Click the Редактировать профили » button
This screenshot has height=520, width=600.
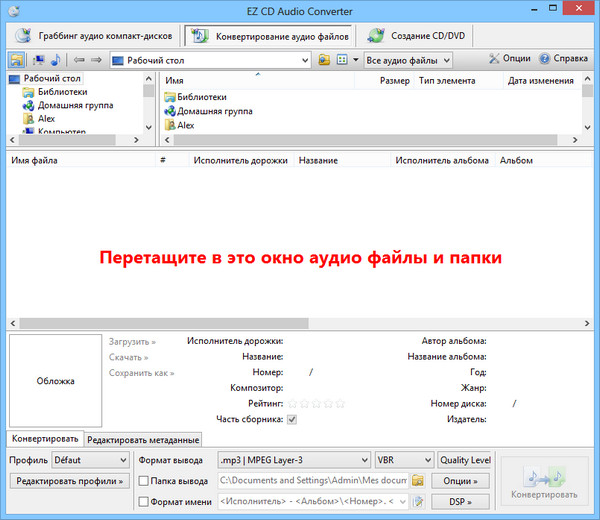70,481
